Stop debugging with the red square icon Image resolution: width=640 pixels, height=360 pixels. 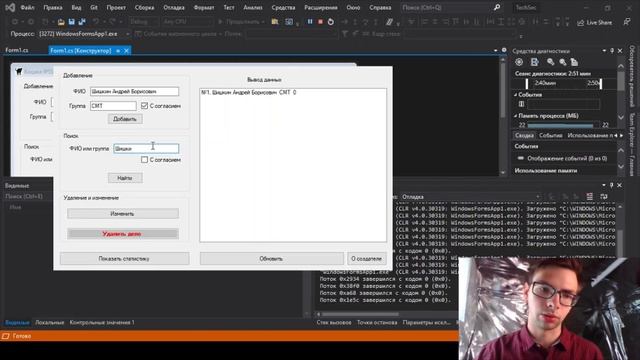click(x=320, y=22)
